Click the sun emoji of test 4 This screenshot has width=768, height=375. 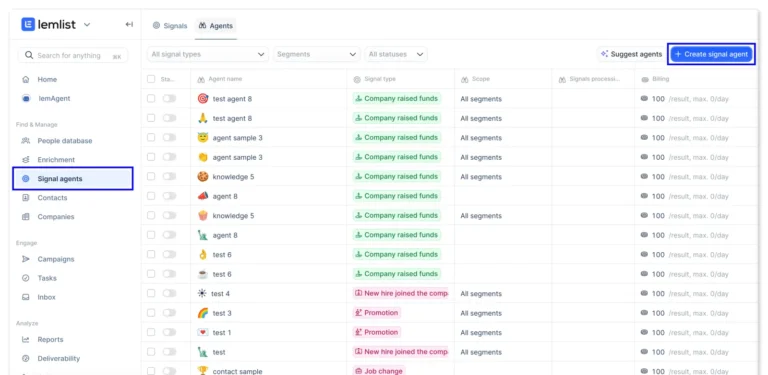click(x=202, y=293)
